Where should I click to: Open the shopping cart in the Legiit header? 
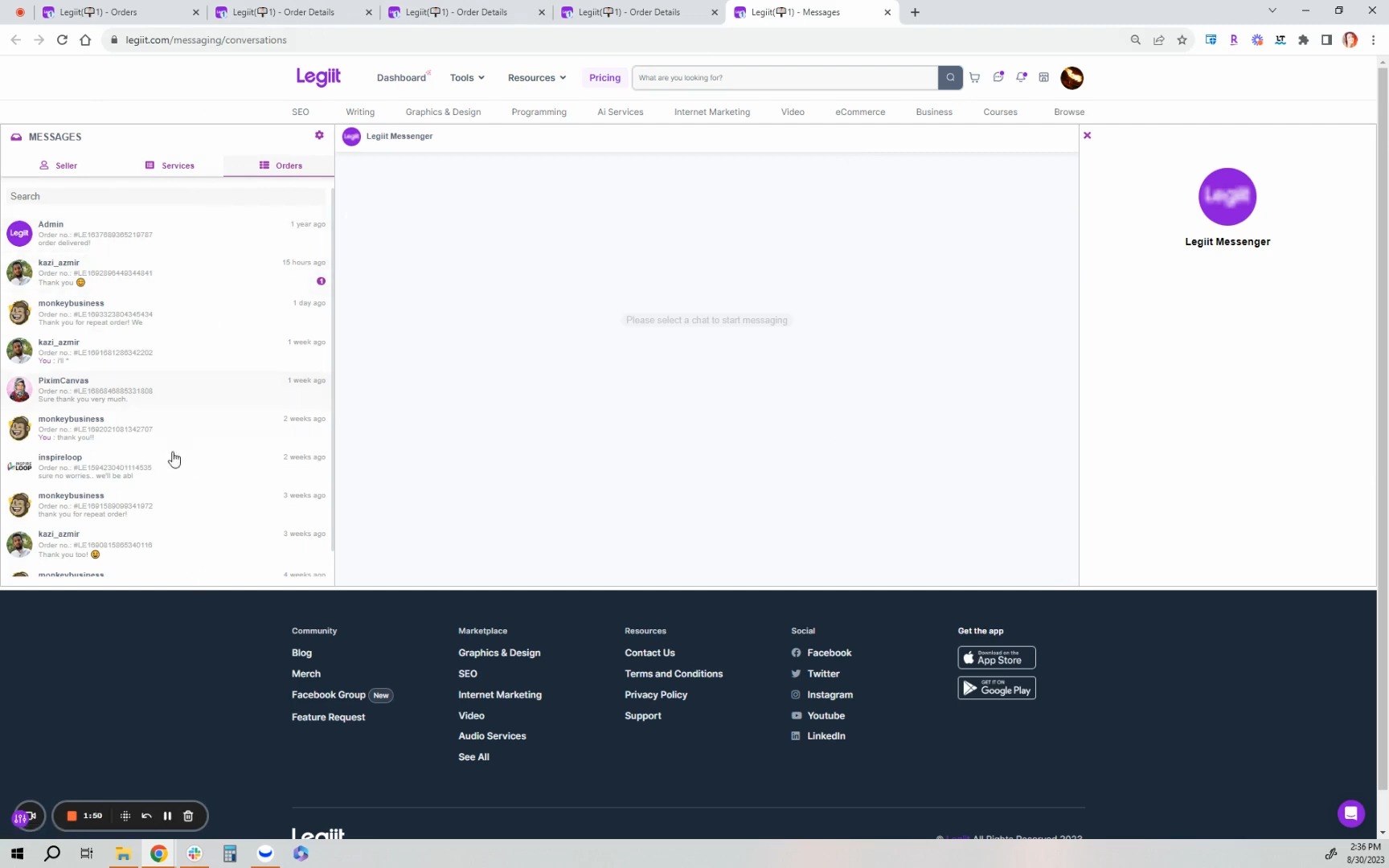[x=974, y=77]
